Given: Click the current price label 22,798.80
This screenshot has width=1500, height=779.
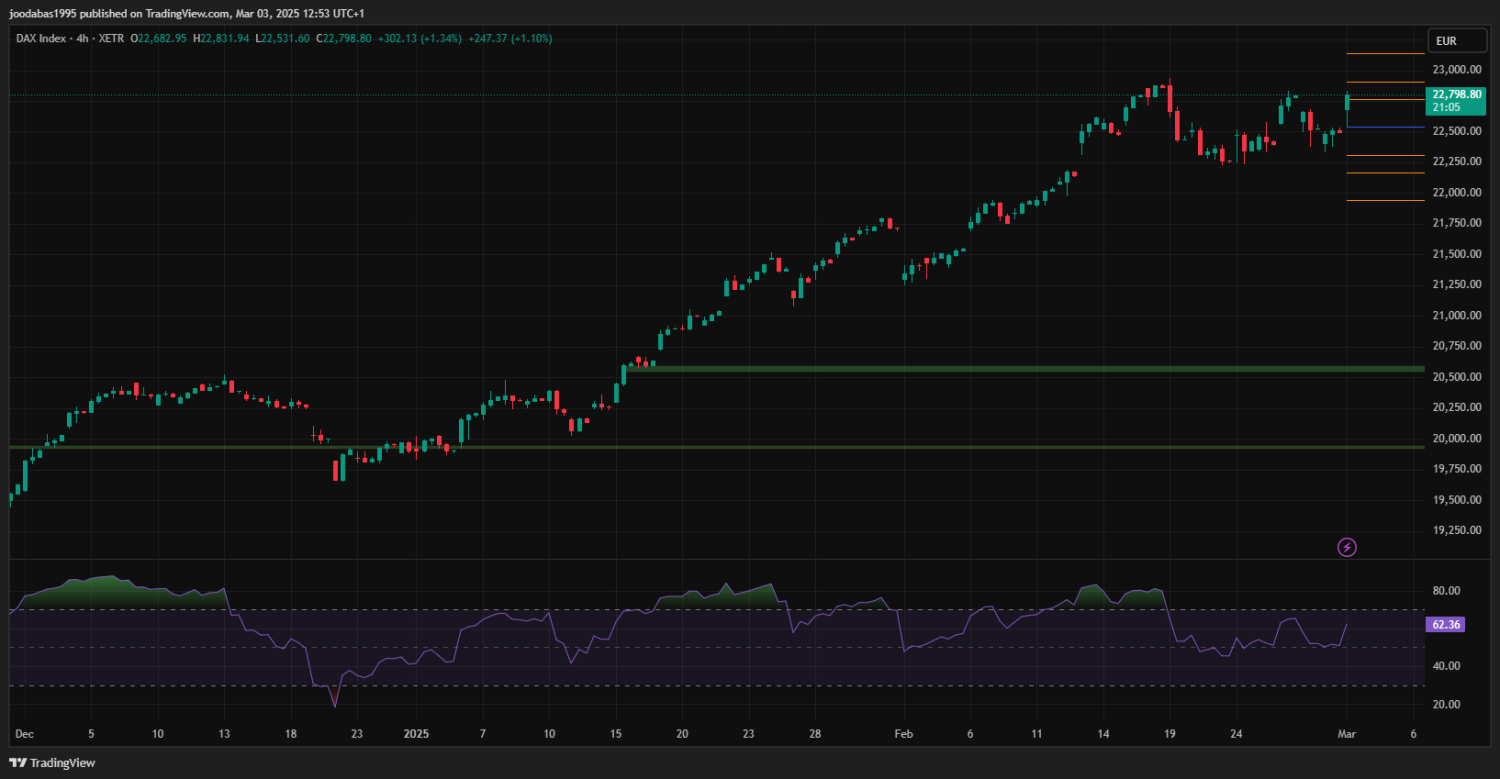Looking at the screenshot, I should 1456,94.
